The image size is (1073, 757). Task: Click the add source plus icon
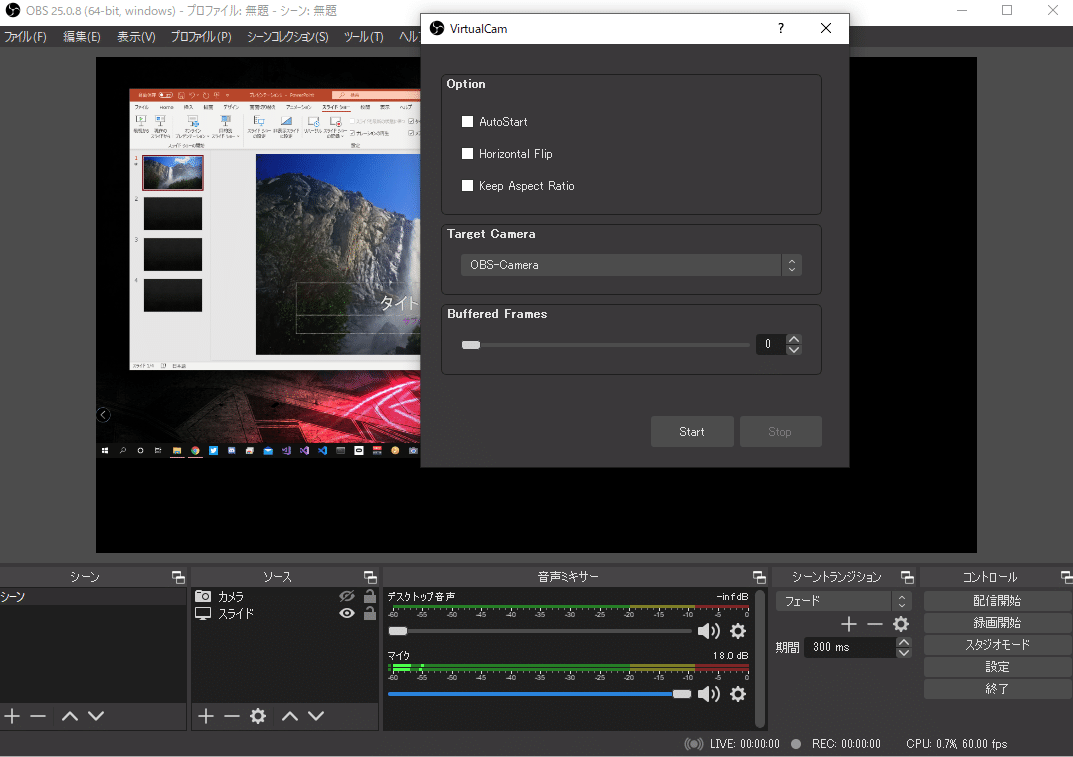pos(206,716)
